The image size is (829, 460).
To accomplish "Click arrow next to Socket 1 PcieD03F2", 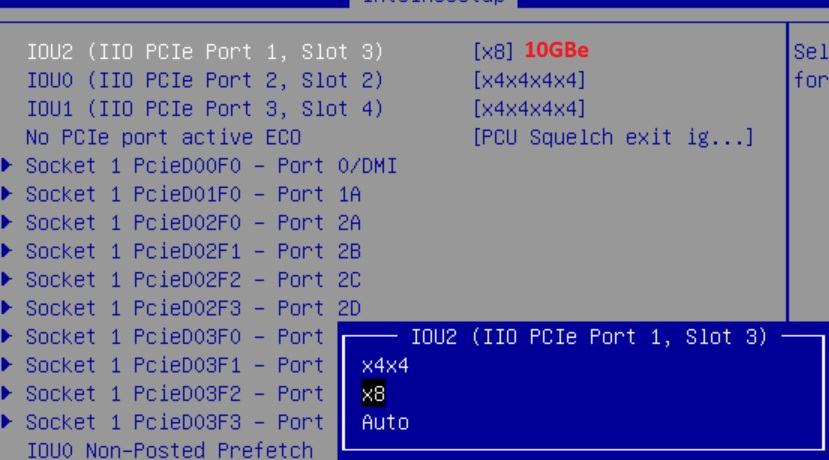I will 9,393.
